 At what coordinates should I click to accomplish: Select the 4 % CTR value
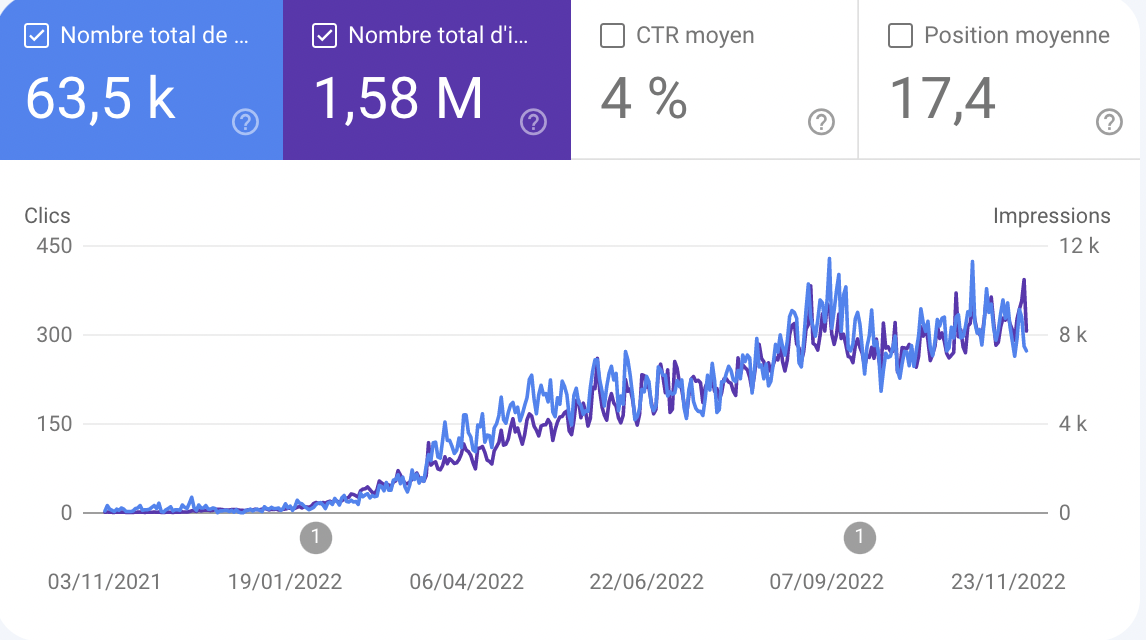644,99
